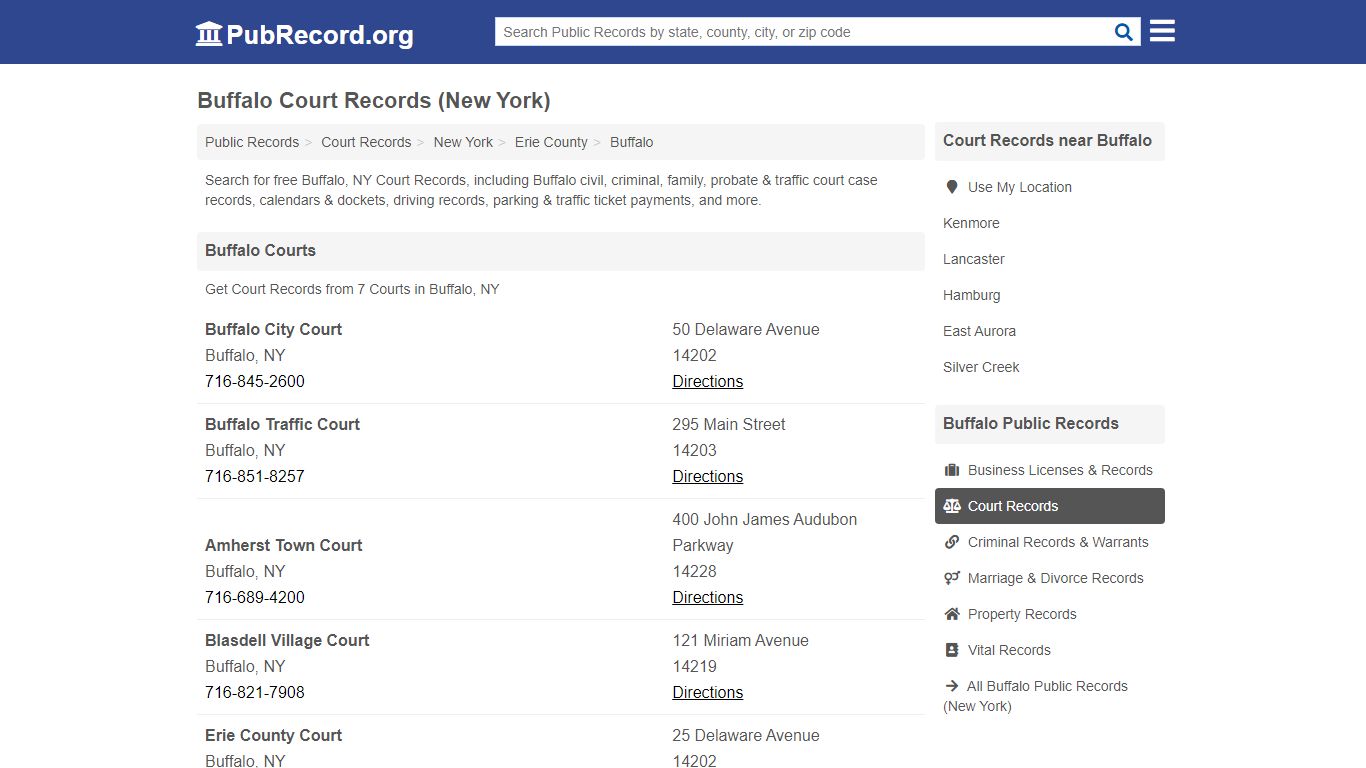The width and height of the screenshot is (1366, 768).
Task: Click the ID card icon for Vital Records
Action: click(952, 650)
